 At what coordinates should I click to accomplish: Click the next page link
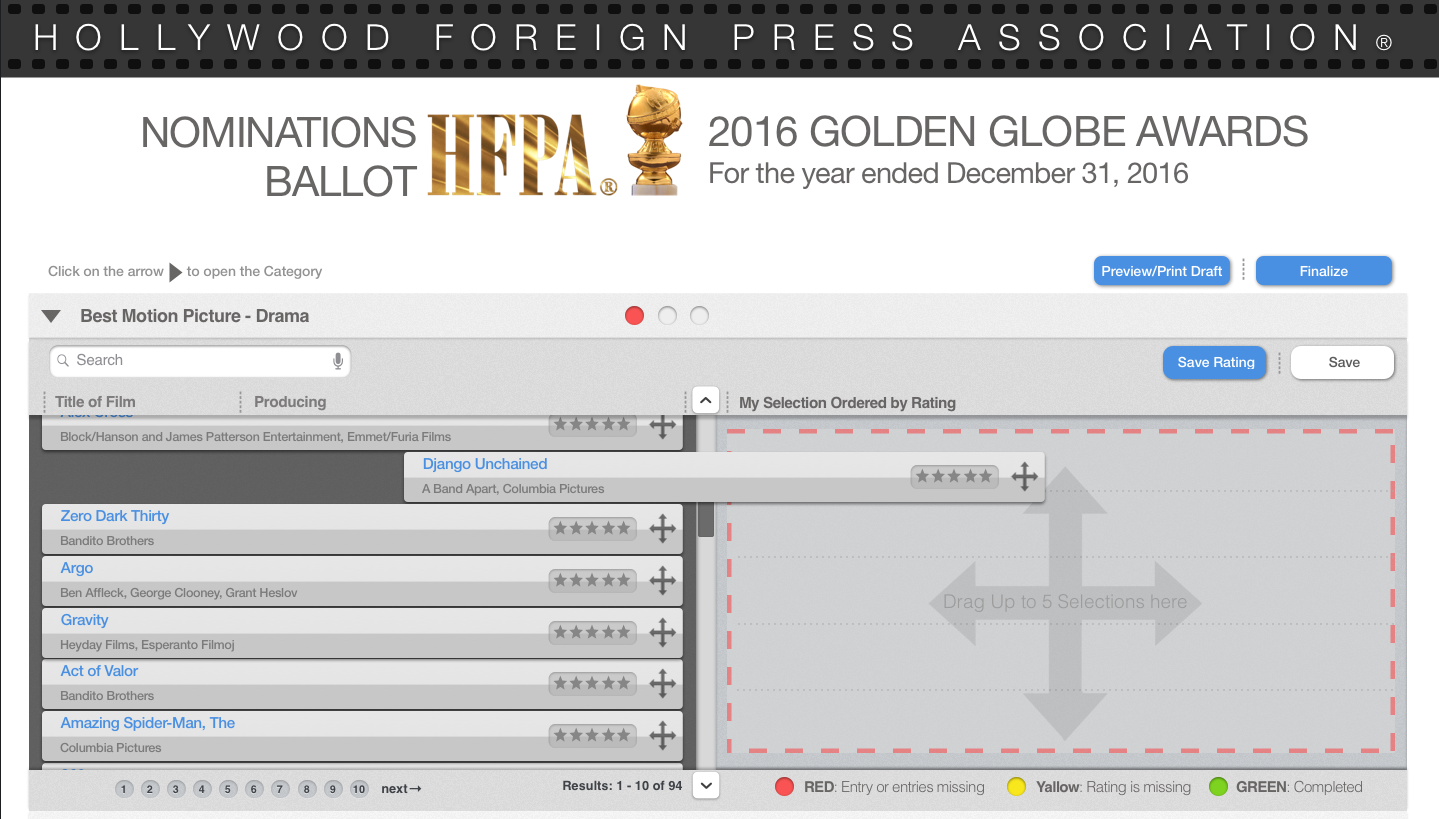pyautogui.click(x=401, y=789)
